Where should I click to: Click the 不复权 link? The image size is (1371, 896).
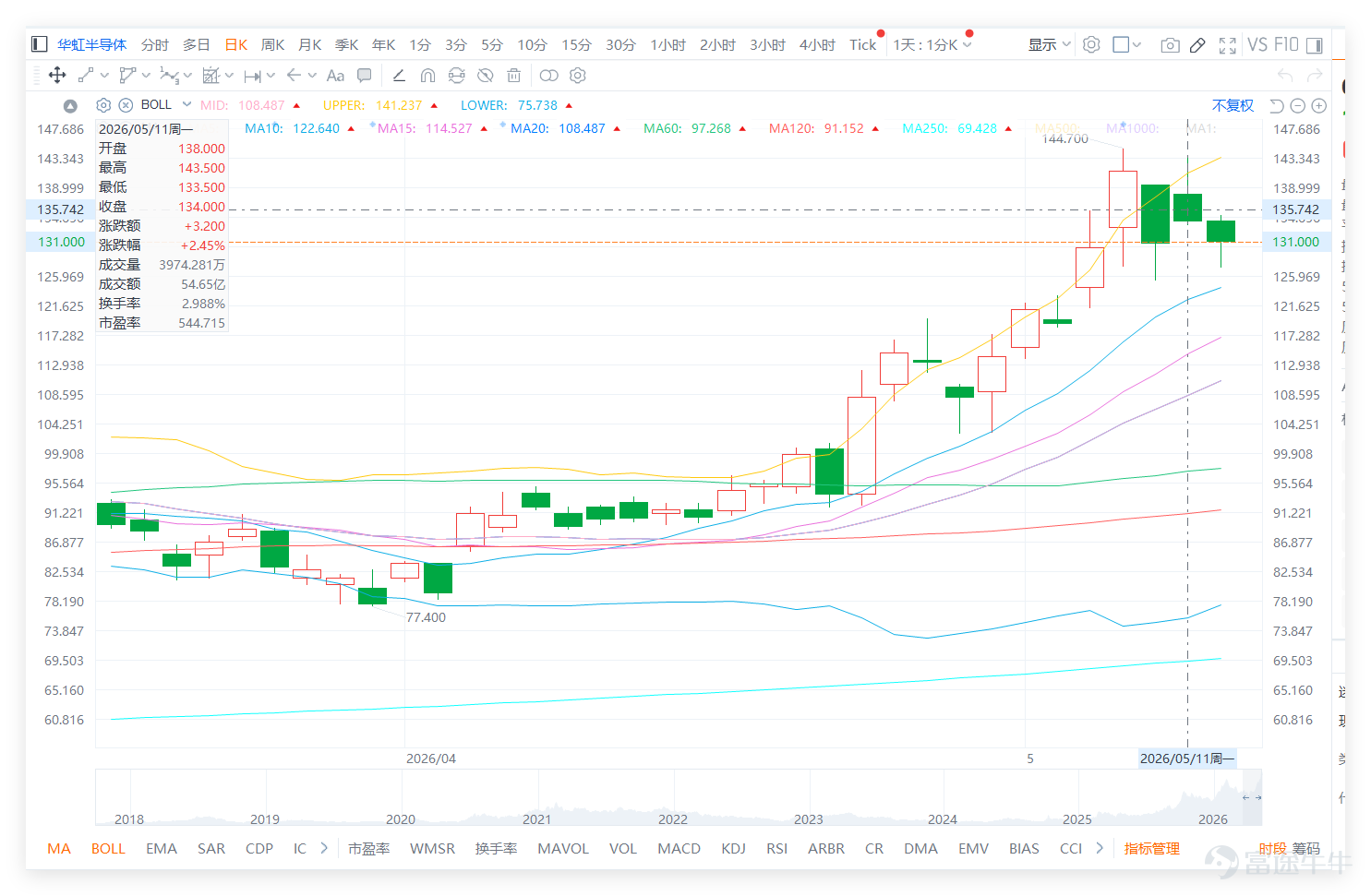pyautogui.click(x=1233, y=105)
